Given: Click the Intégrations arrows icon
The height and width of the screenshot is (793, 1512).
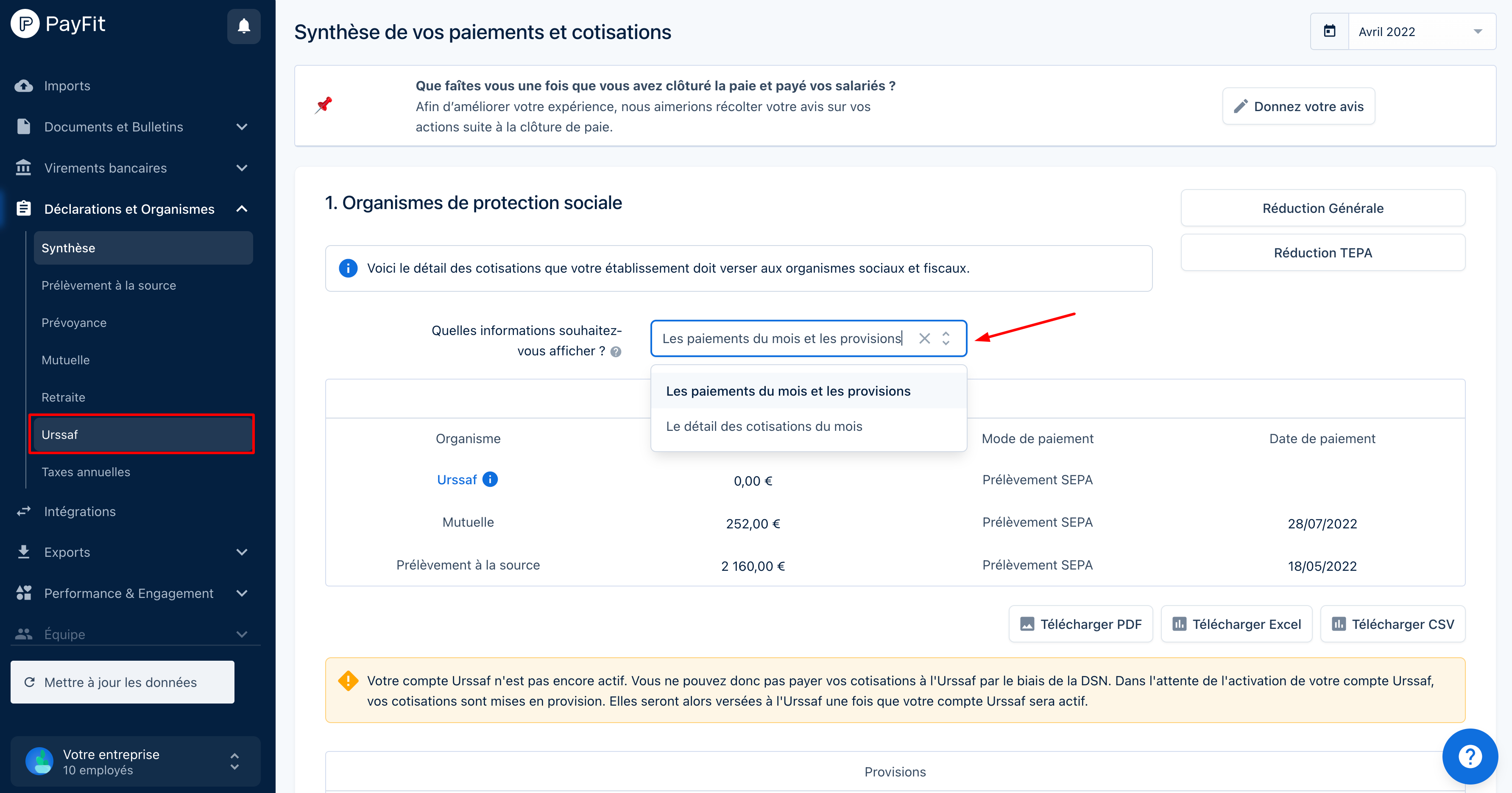Looking at the screenshot, I should click(x=23, y=511).
